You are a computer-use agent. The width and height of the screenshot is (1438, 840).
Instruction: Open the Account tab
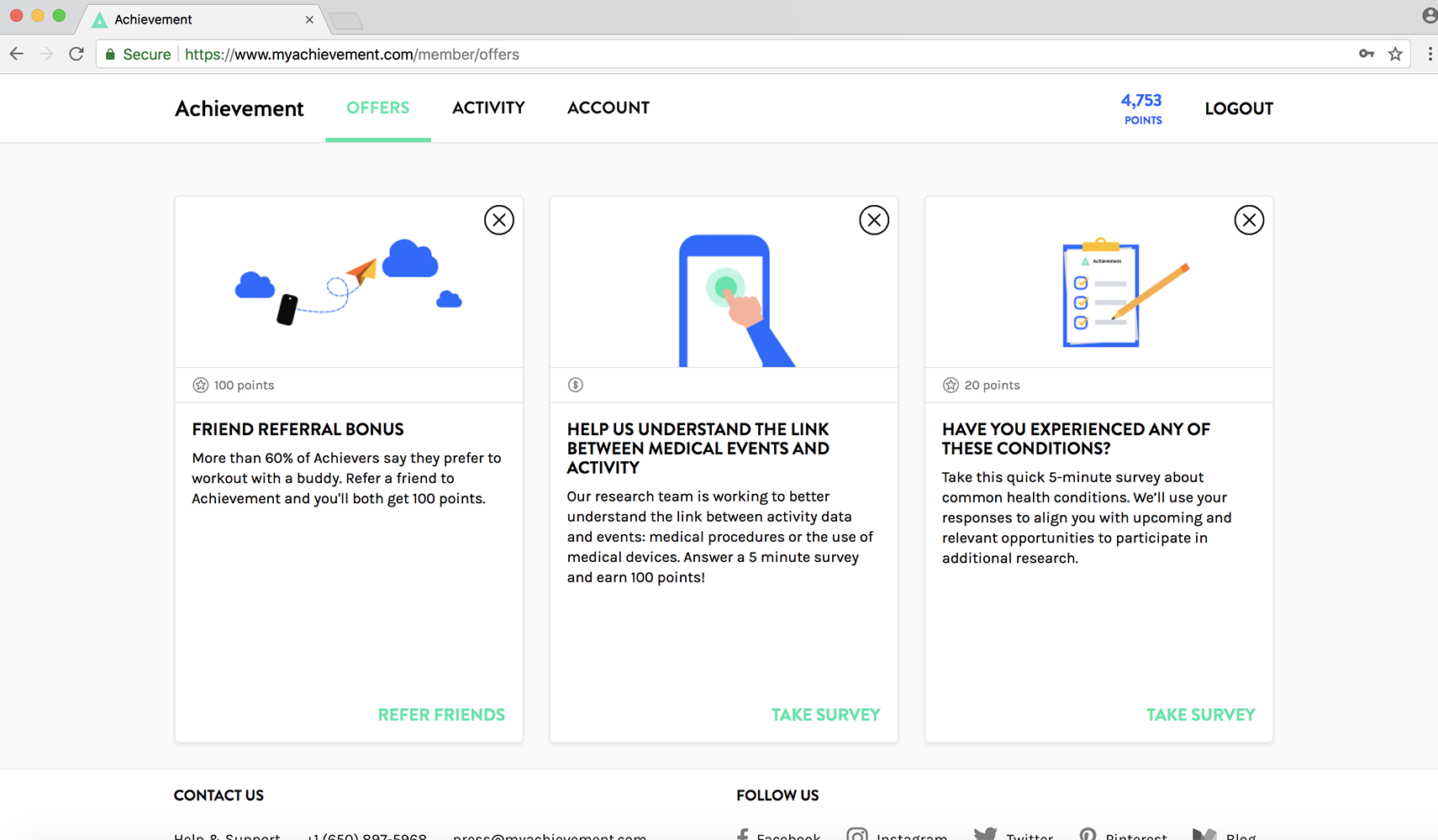tap(608, 108)
